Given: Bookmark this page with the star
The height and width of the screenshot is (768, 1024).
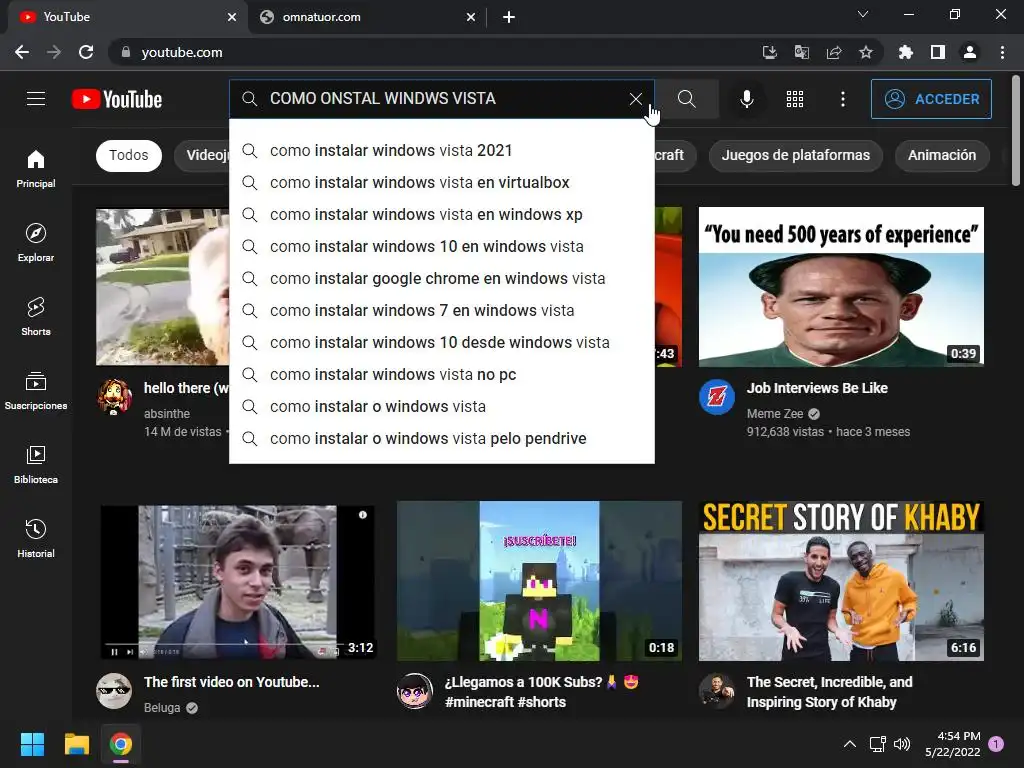Looking at the screenshot, I should tap(866, 52).
